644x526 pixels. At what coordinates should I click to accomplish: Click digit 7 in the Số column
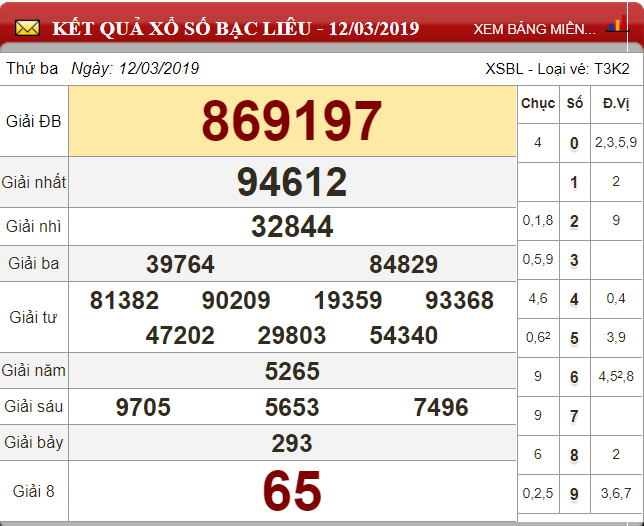(x=575, y=416)
